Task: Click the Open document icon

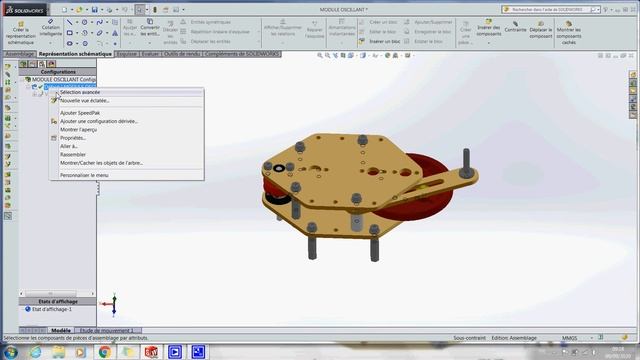Action: click(x=79, y=9)
